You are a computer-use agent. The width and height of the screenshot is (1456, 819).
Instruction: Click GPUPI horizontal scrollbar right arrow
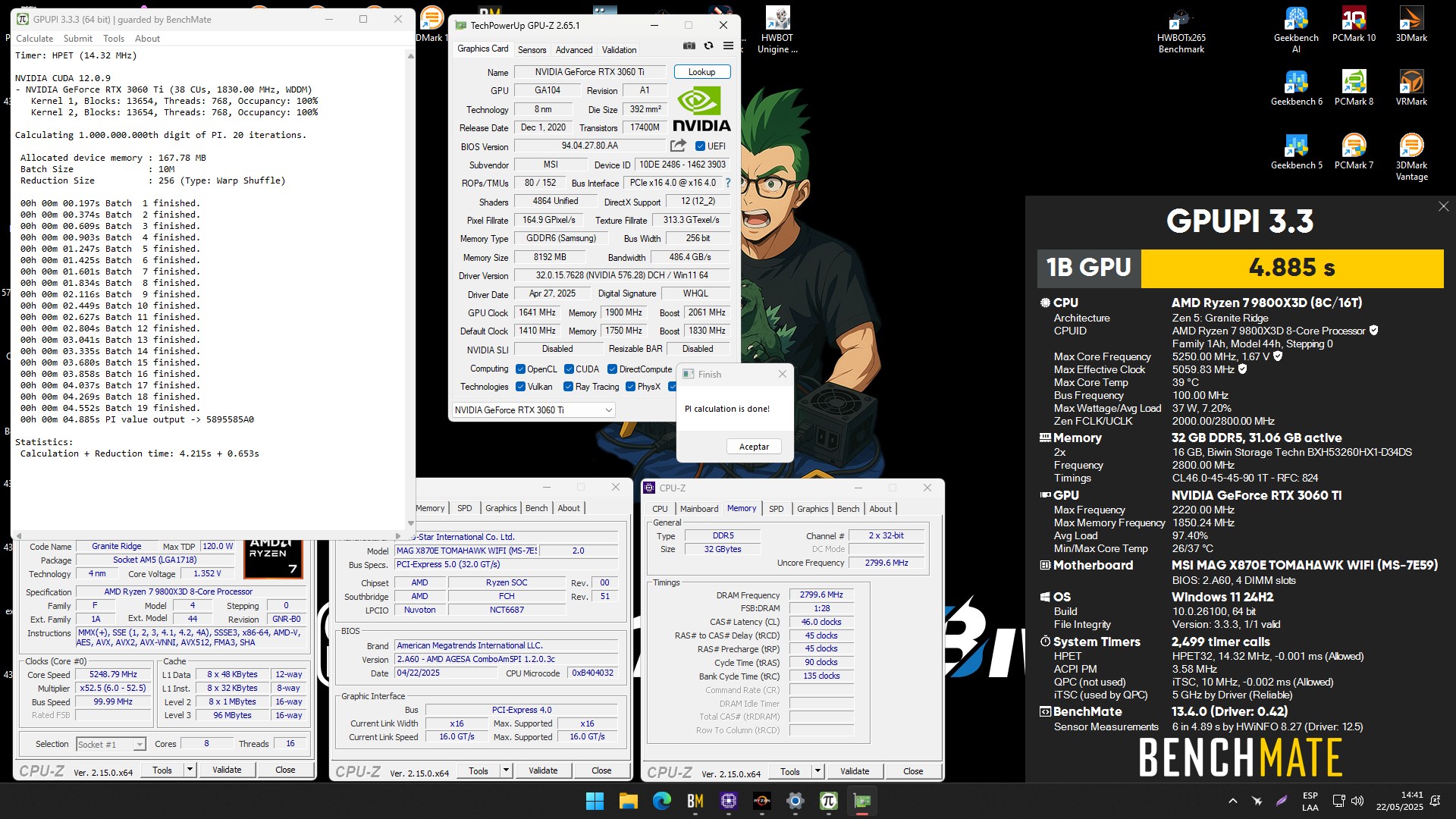pyautogui.click(x=398, y=535)
